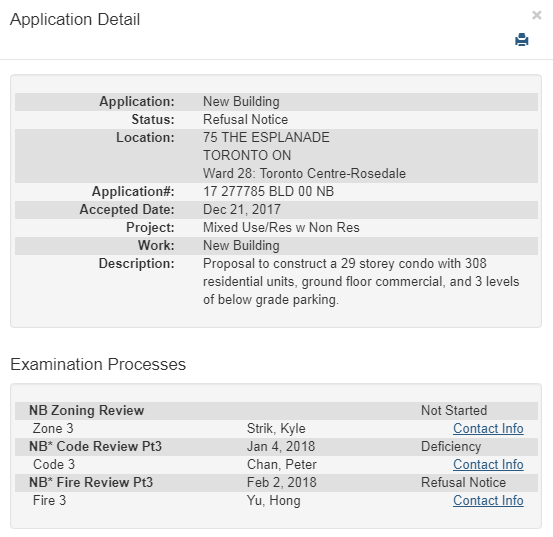The width and height of the screenshot is (553, 537).
Task: Open Contact Info for Strik, Kyle
Action: click(488, 428)
